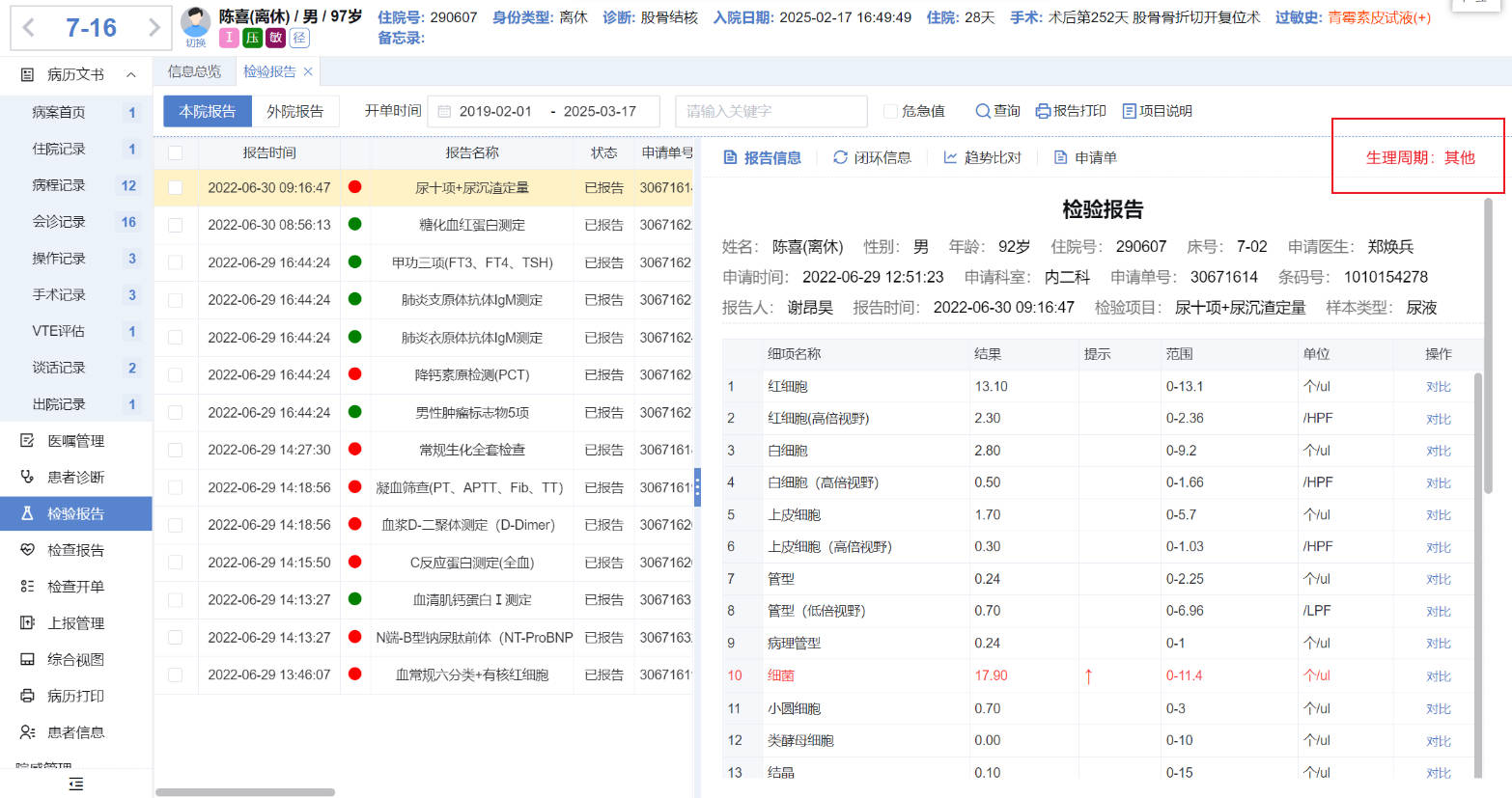Open 检查报告 from the sidebar
This screenshot has height=798, width=1512.
pos(76,550)
